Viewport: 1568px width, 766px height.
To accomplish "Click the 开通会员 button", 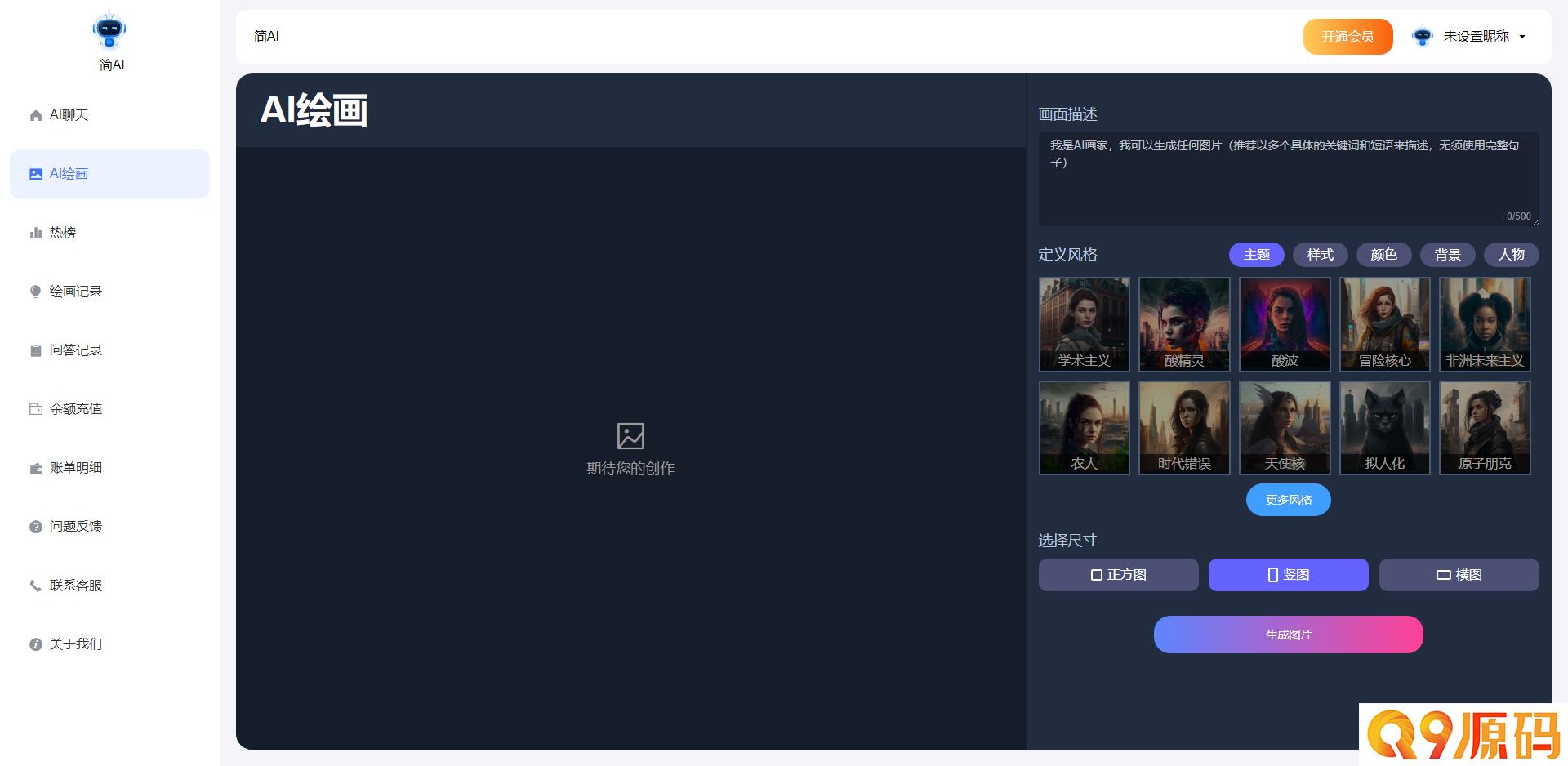I will click(1348, 37).
